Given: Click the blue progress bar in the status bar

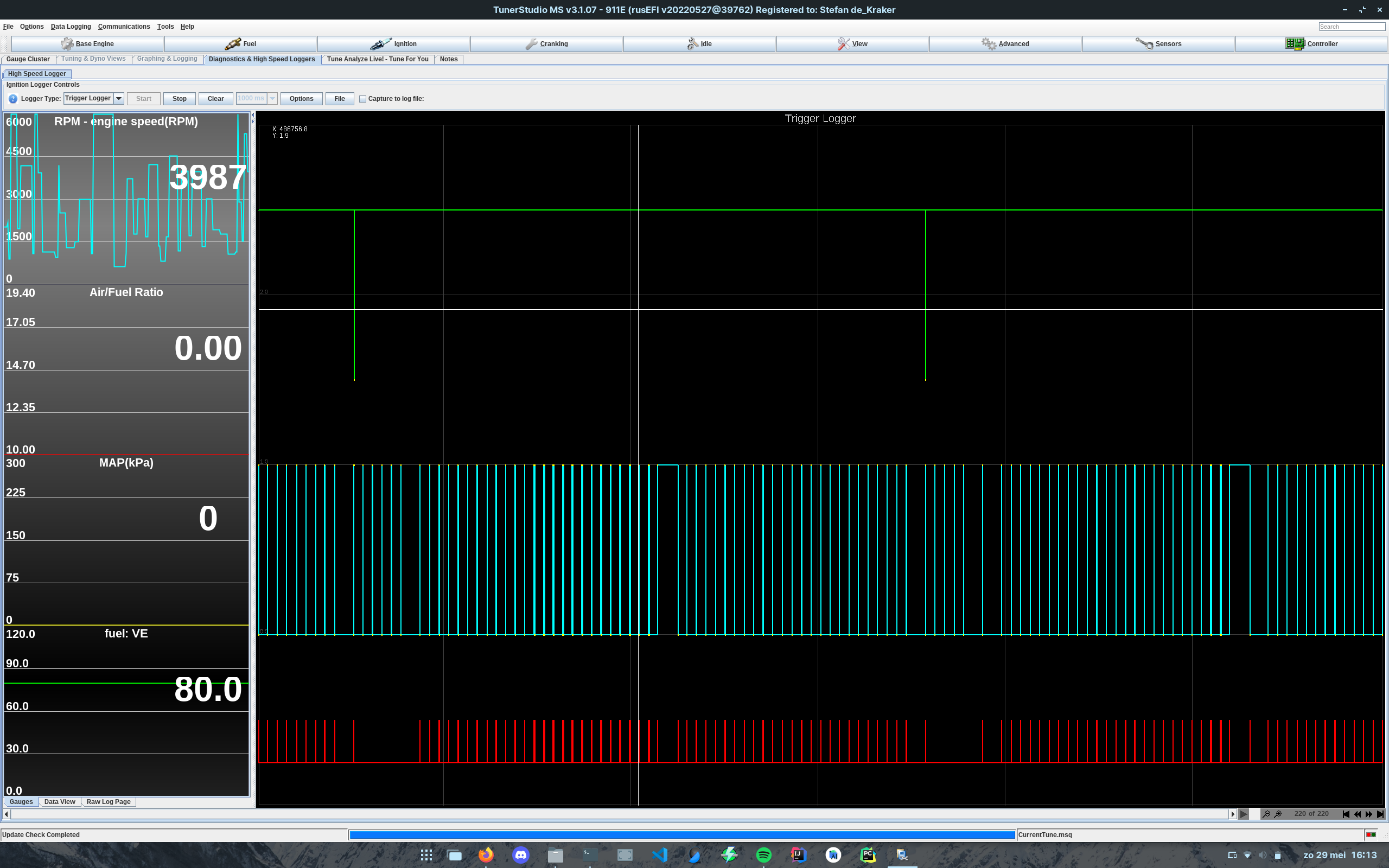Looking at the screenshot, I should coord(682,835).
